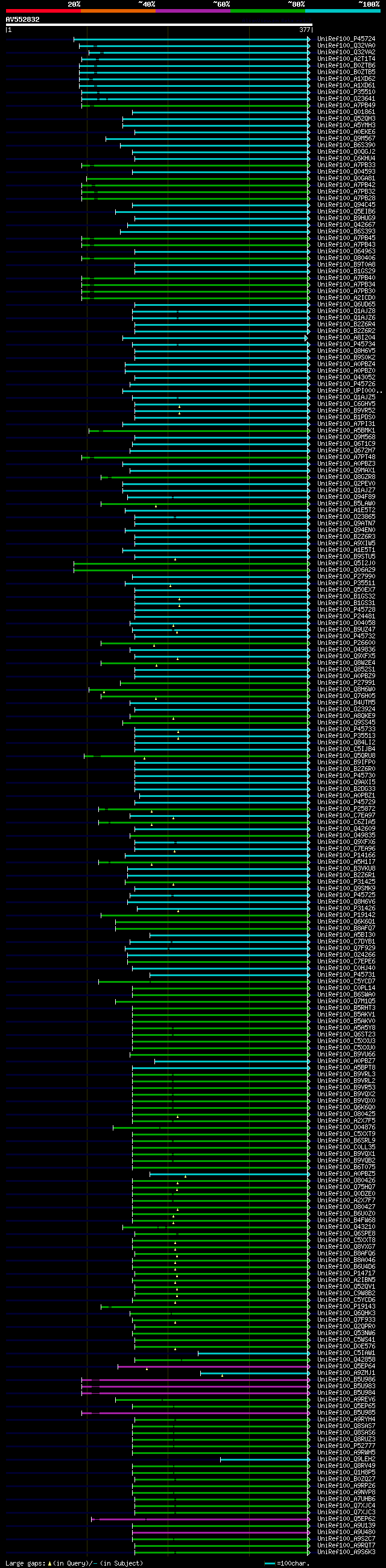Click hit label UniRef100_B9S0K2

click(x=346, y=357)
